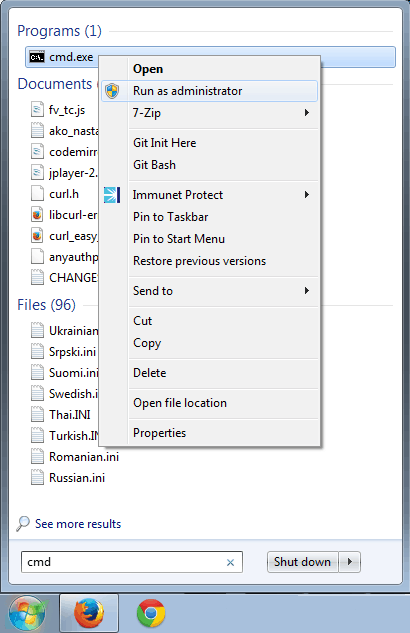Image resolution: width=410 pixels, height=633 pixels.
Task: Launch Google Chrome from the taskbar
Action: coord(151,613)
